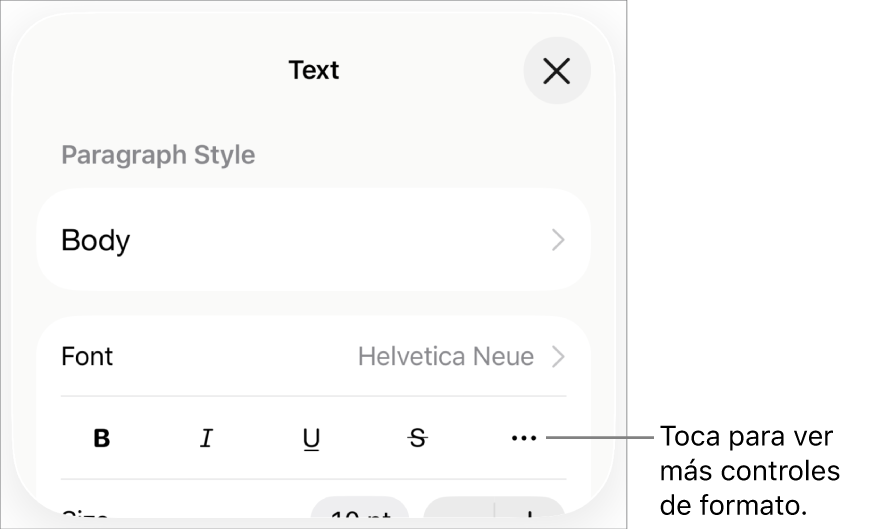The width and height of the screenshot is (875, 529).
Task: Close the Text panel
Action: click(556, 71)
